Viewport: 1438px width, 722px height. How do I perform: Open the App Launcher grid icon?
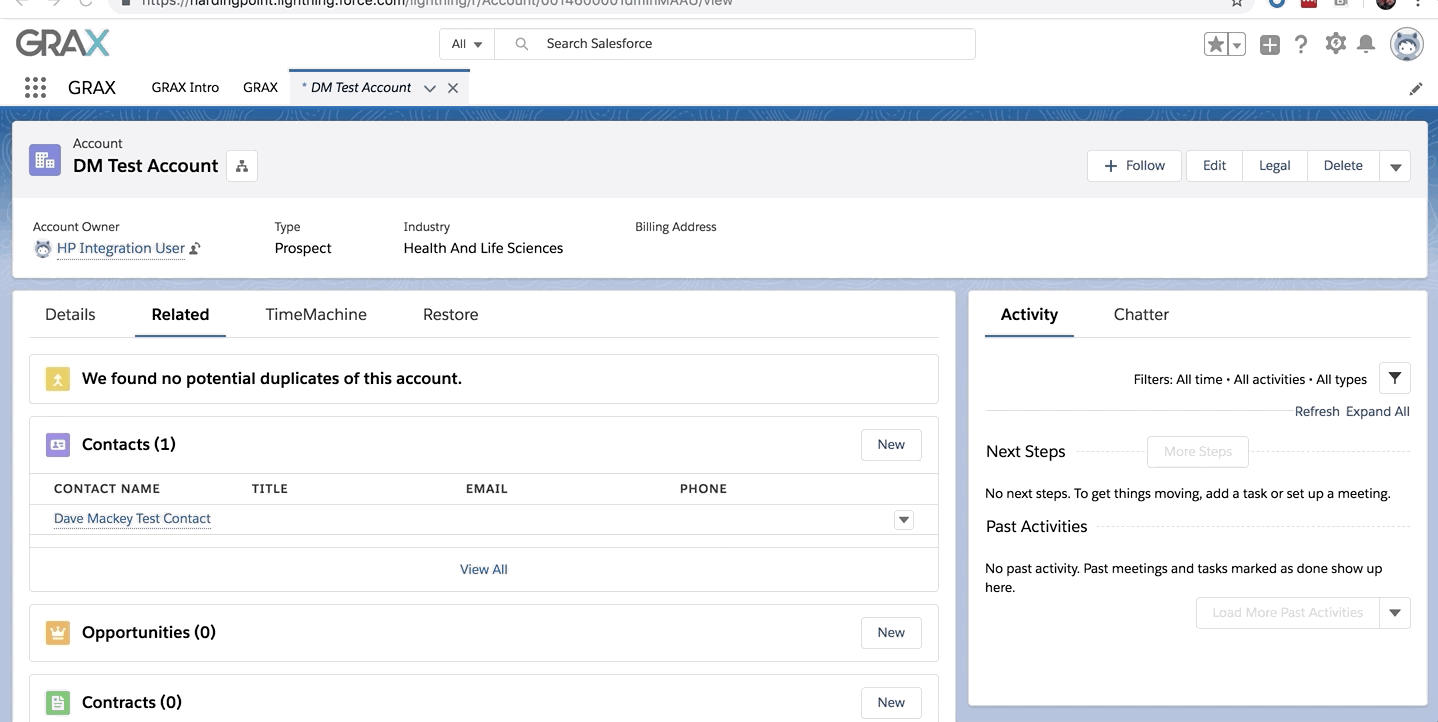click(x=35, y=88)
